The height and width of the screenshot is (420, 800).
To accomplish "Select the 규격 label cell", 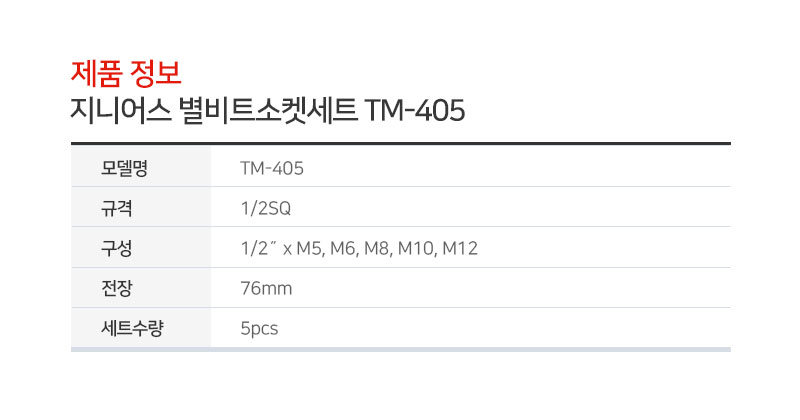I will pos(141,207).
